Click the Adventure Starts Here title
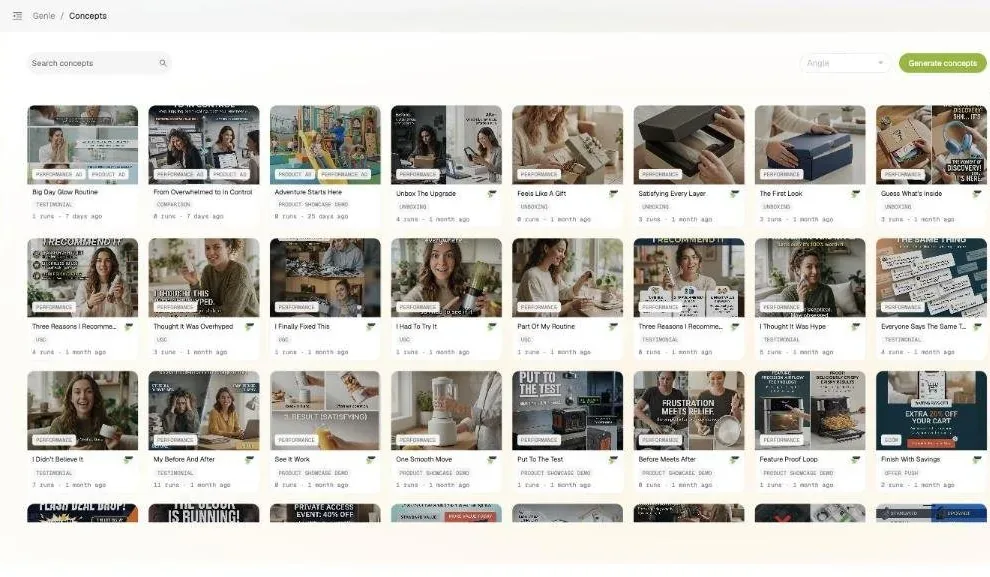 pyautogui.click(x=308, y=192)
